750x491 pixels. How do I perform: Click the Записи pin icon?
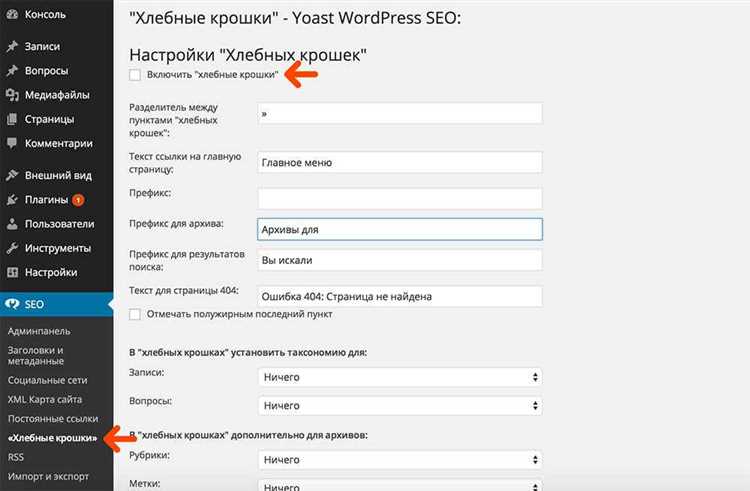pyautogui.click(x=12, y=46)
